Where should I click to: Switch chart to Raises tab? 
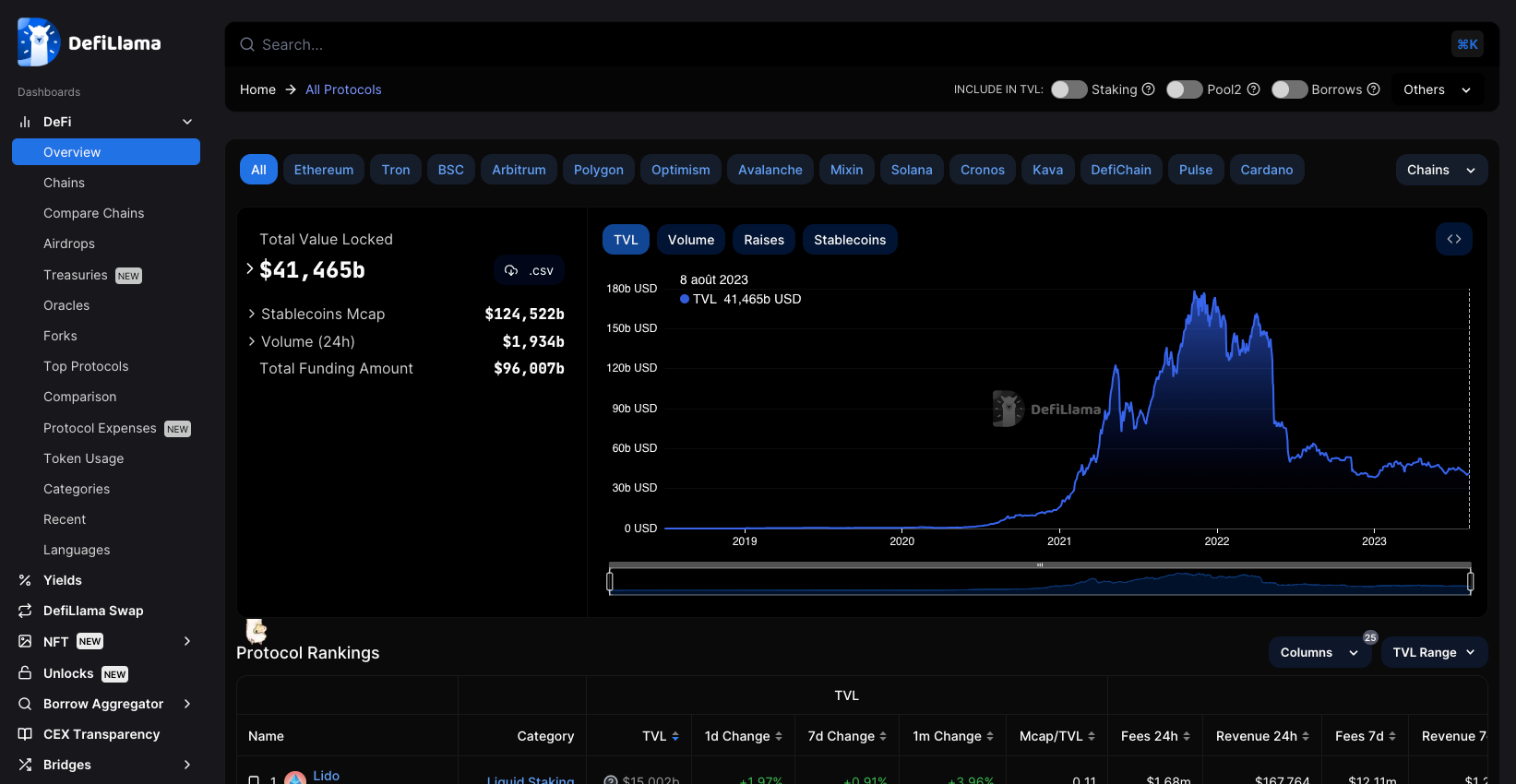point(764,240)
